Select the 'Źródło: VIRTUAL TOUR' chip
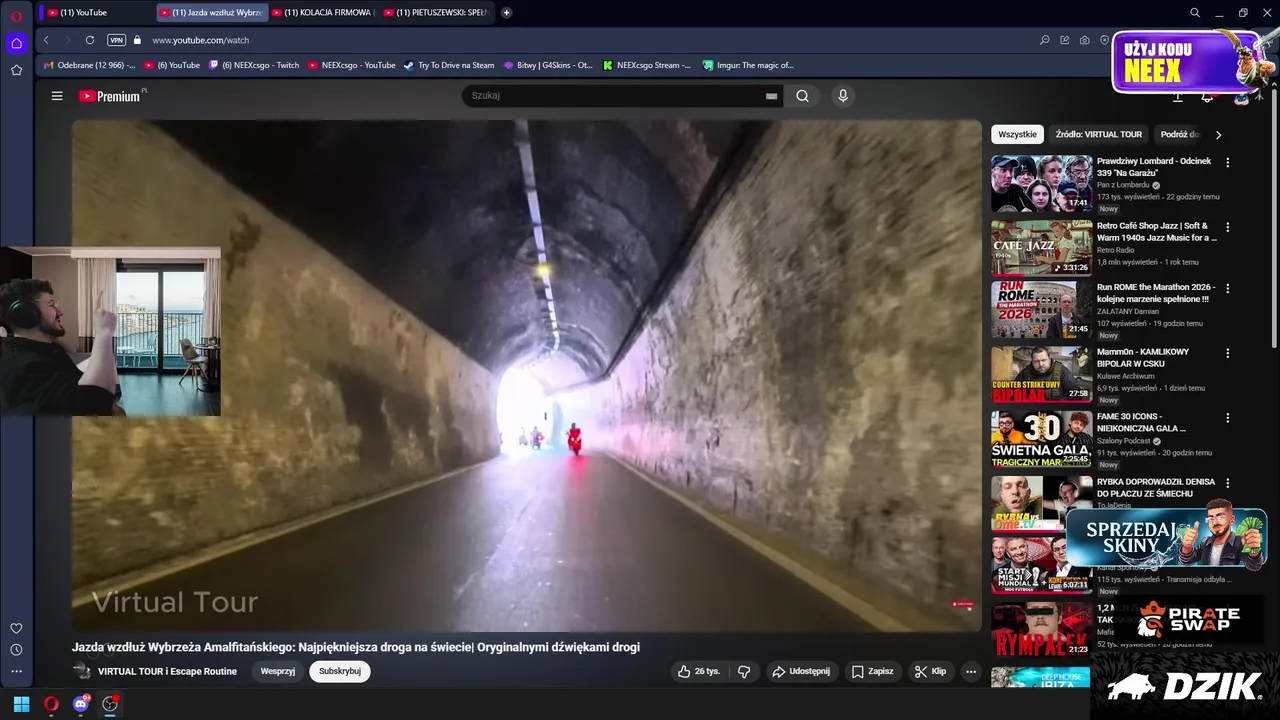Image resolution: width=1280 pixels, height=720 pixels. pyautogui.click(x=1099, y=135)
